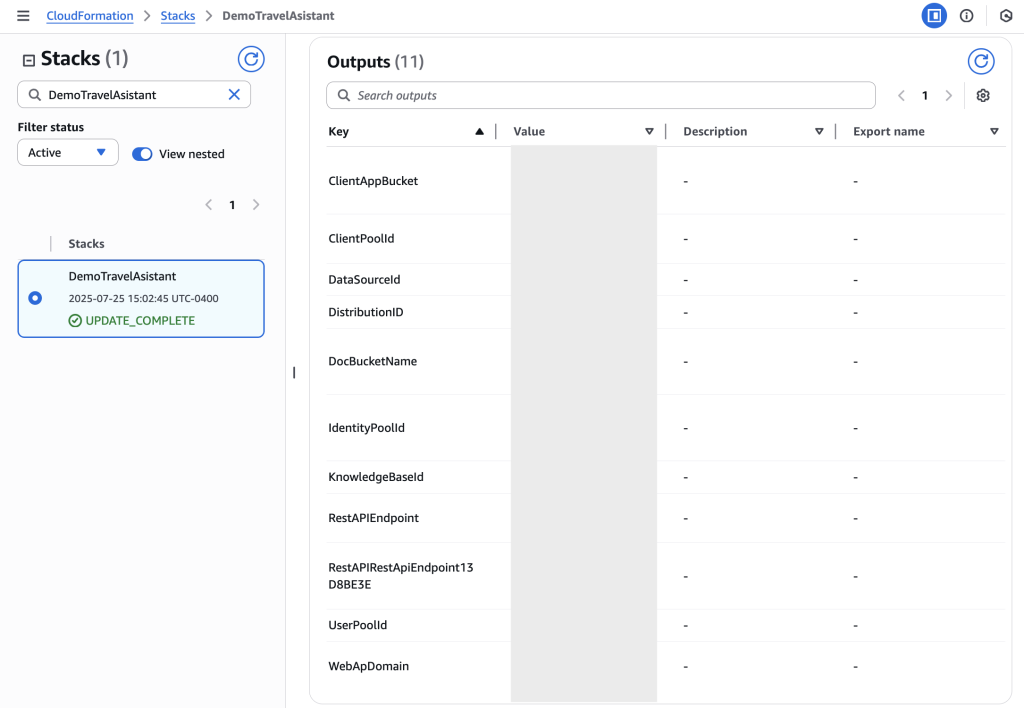
Task: Click the DistributionID key cell
Action: tap(366, 312)
